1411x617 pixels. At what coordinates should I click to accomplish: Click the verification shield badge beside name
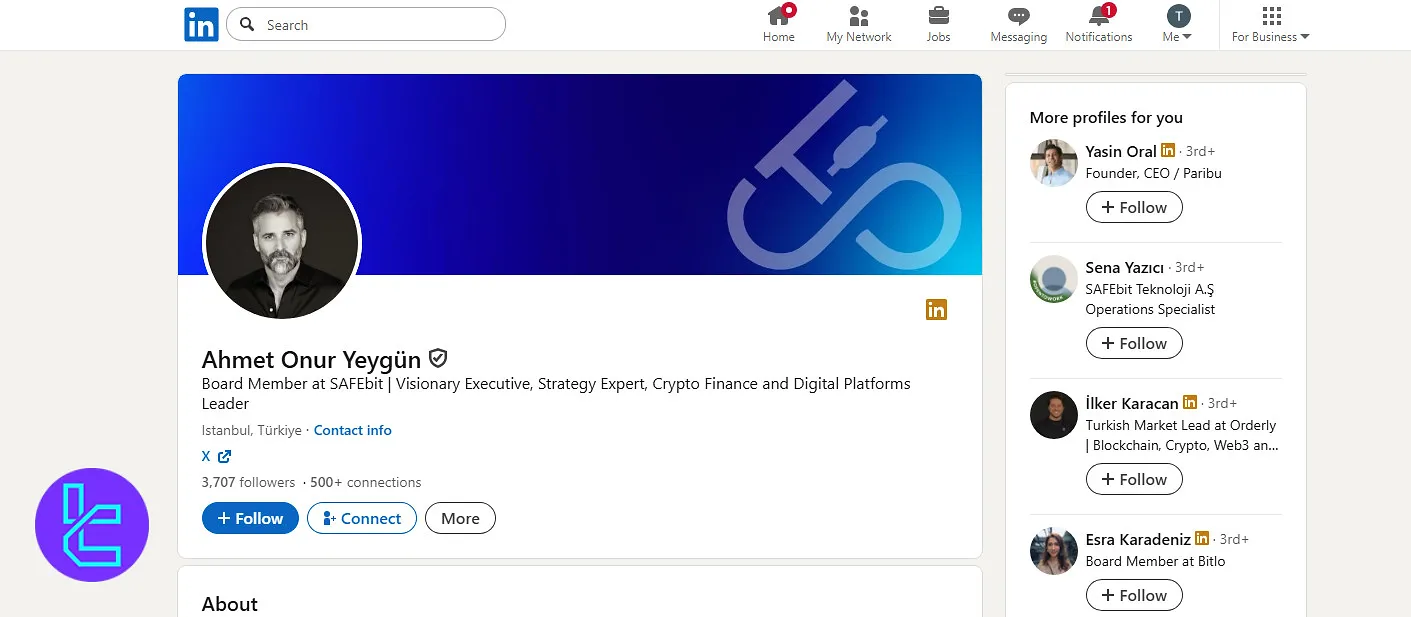click(x=437, y=358)
